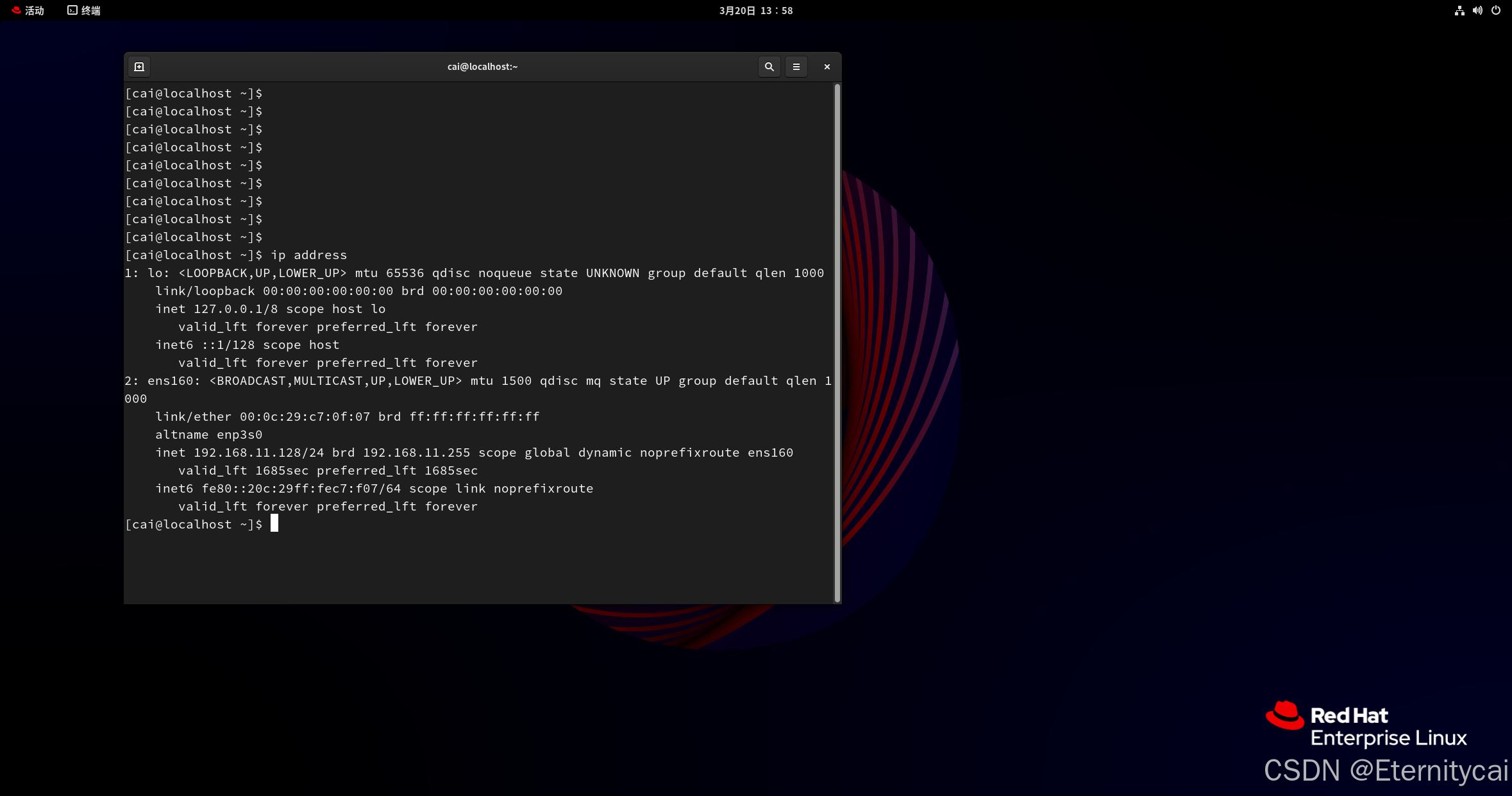The height and width of the screenshot is (796, 1512).
Task: Open a new terminal tab
Action: tap(139, 67)
